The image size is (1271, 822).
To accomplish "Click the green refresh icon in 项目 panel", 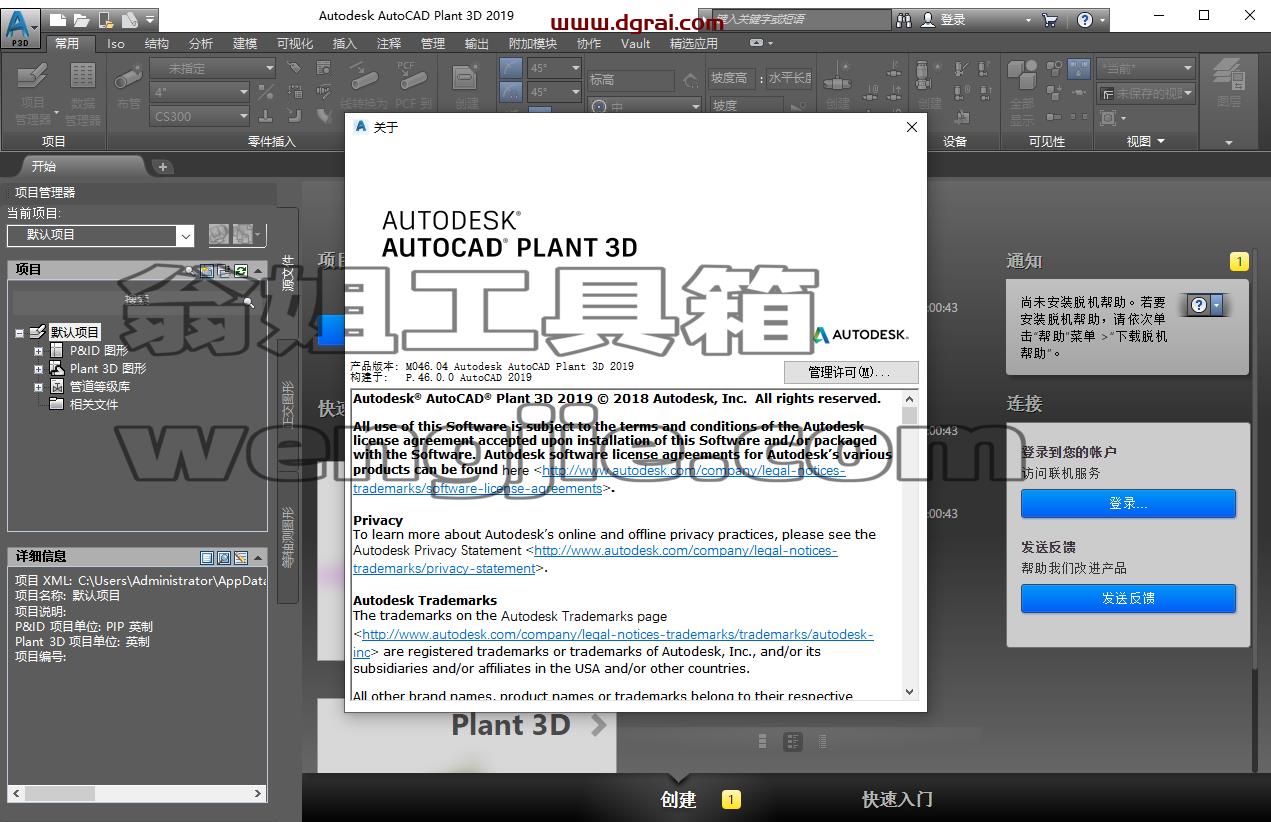I will click(241, 270).
